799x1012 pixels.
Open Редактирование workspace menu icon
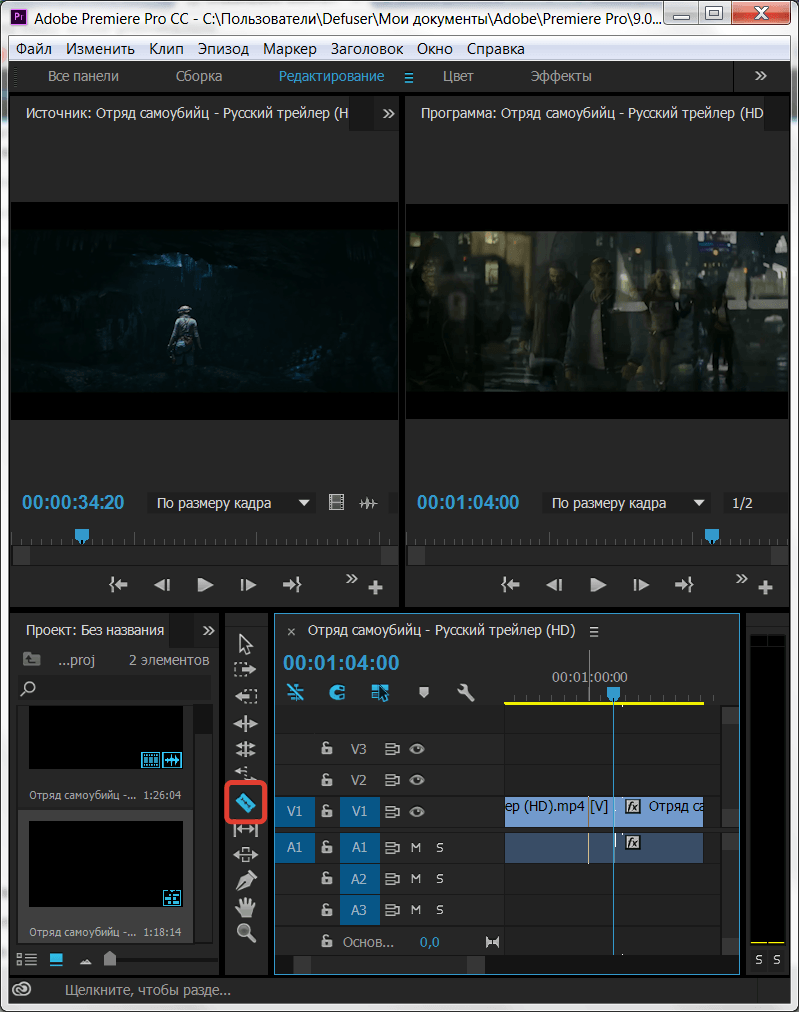tap(409, 77)
